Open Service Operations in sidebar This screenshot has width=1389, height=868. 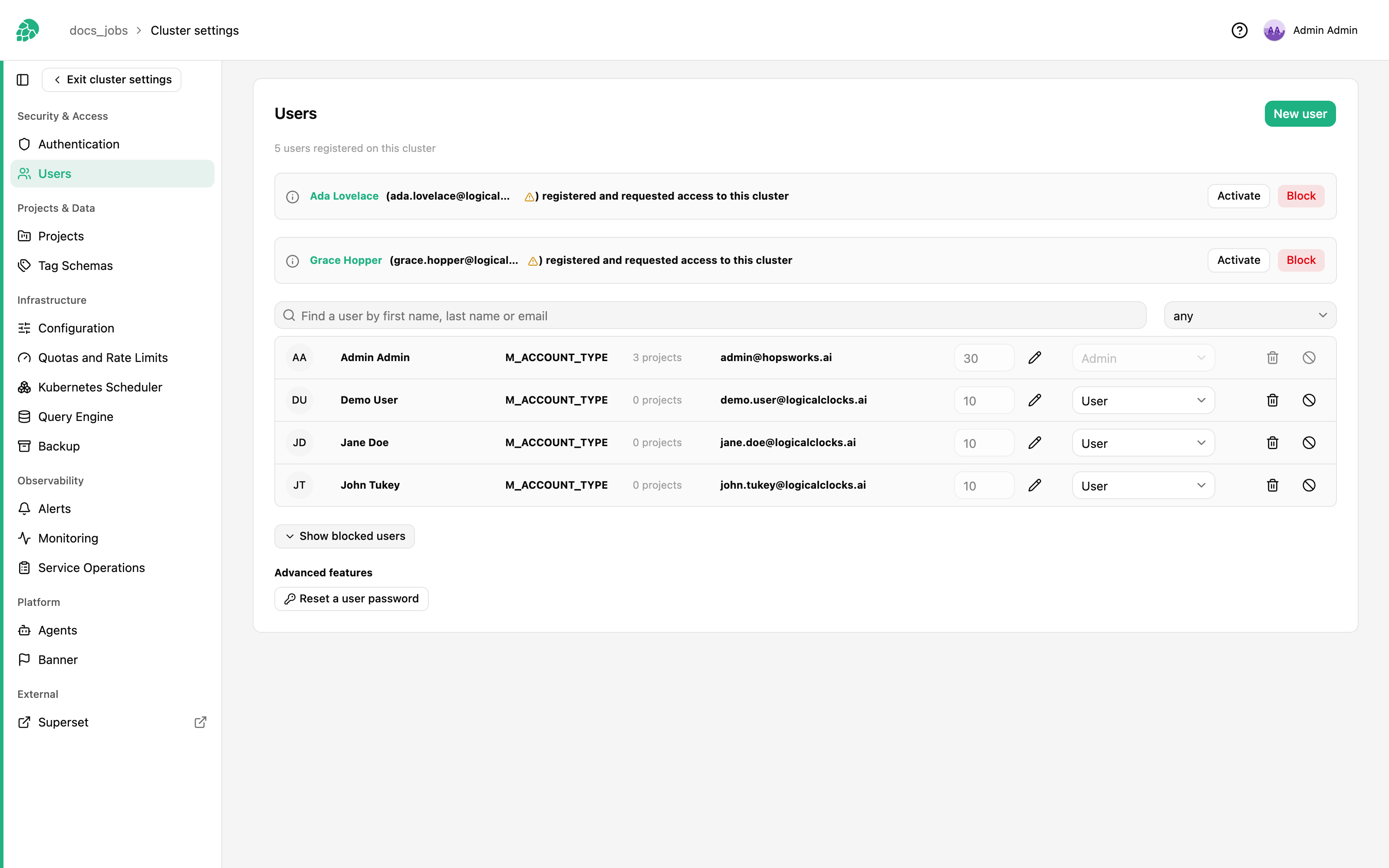[112, 568]
